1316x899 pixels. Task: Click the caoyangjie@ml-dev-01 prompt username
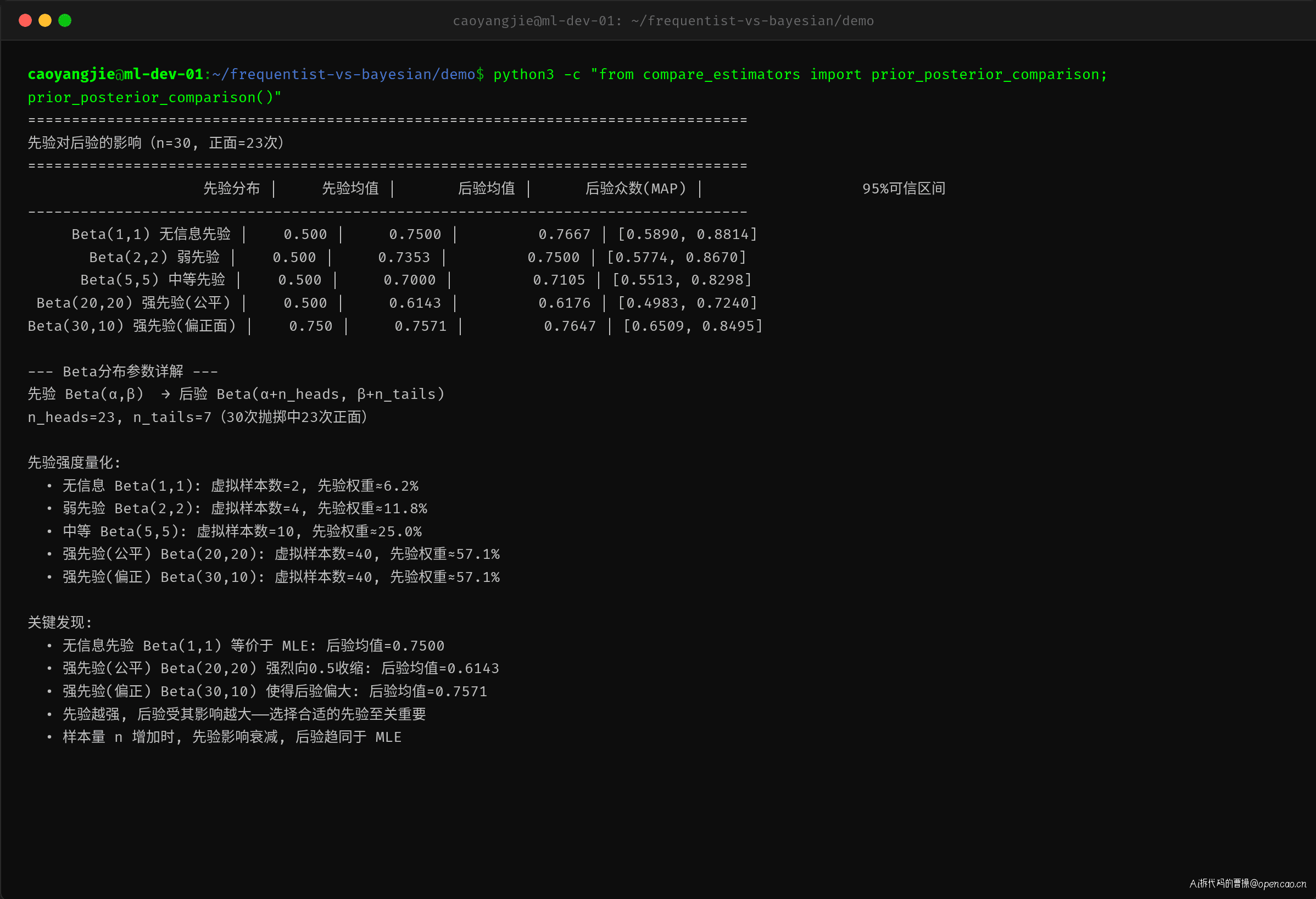115,74
